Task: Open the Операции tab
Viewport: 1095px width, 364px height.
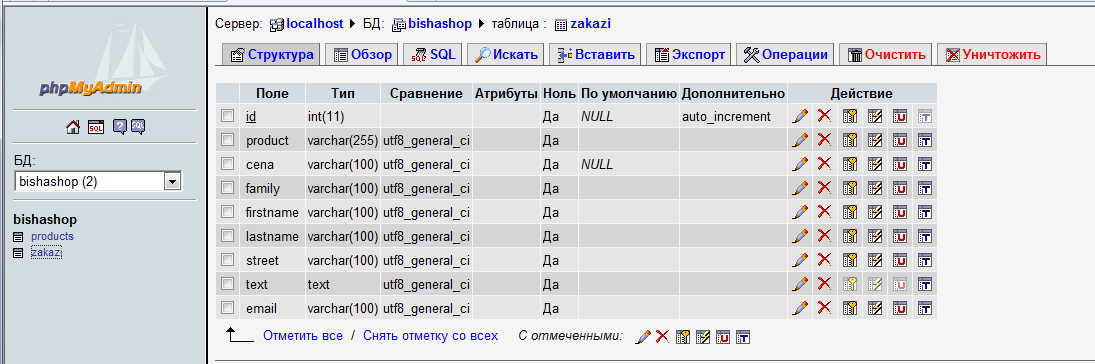Action: click(x=786, y=54)
